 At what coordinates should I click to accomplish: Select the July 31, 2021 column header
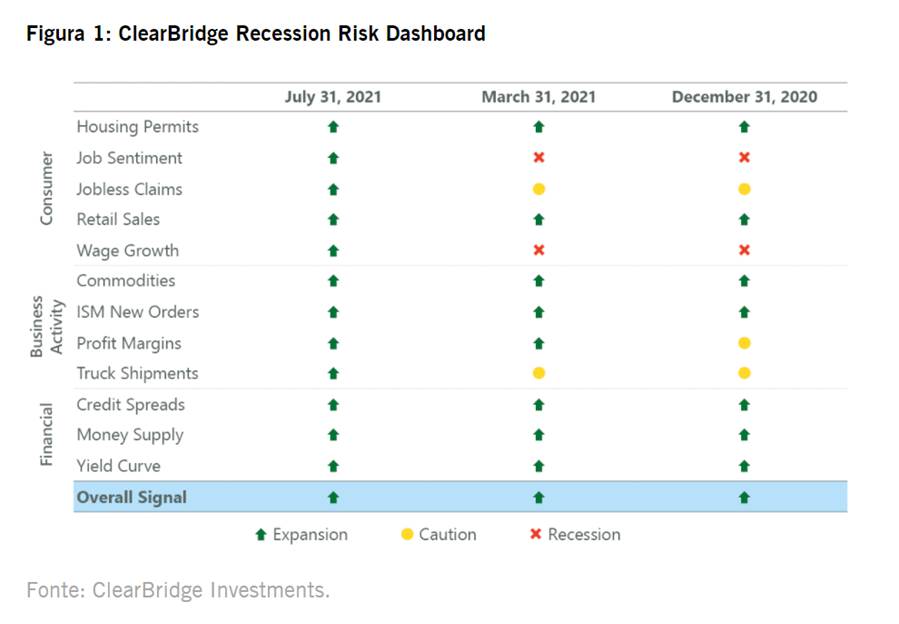pyautogui.click(x=334, y=97)
